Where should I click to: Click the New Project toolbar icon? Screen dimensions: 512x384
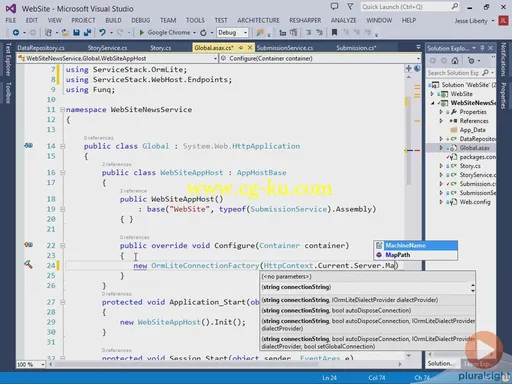(x=48, y=32)
